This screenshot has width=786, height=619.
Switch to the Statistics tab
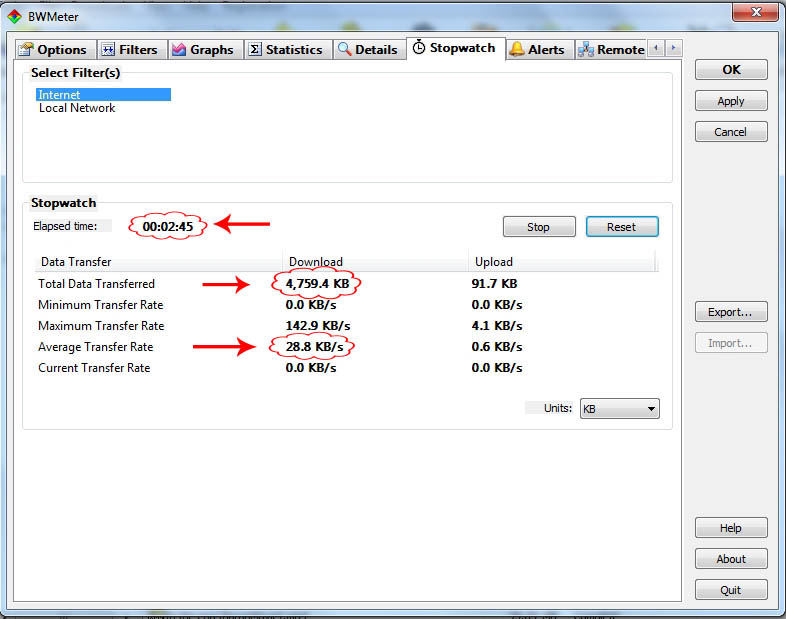click(288, 50)
